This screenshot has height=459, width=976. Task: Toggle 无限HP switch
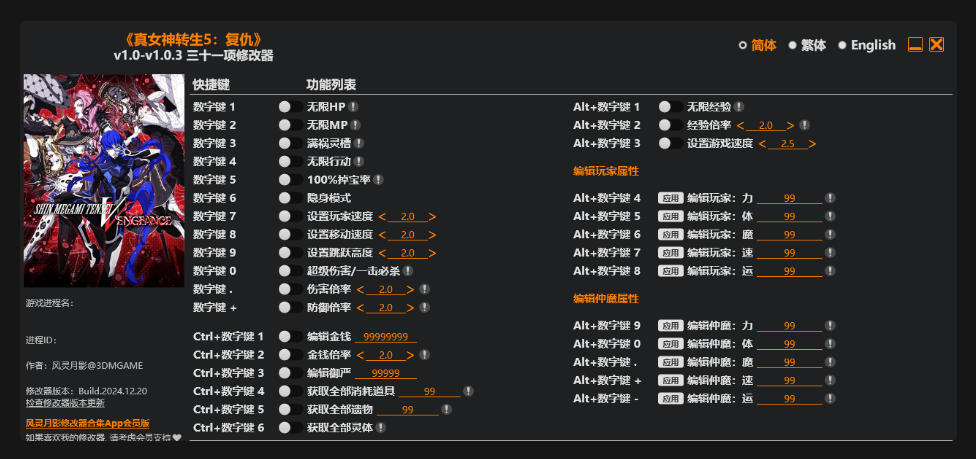tap(290, 106)
